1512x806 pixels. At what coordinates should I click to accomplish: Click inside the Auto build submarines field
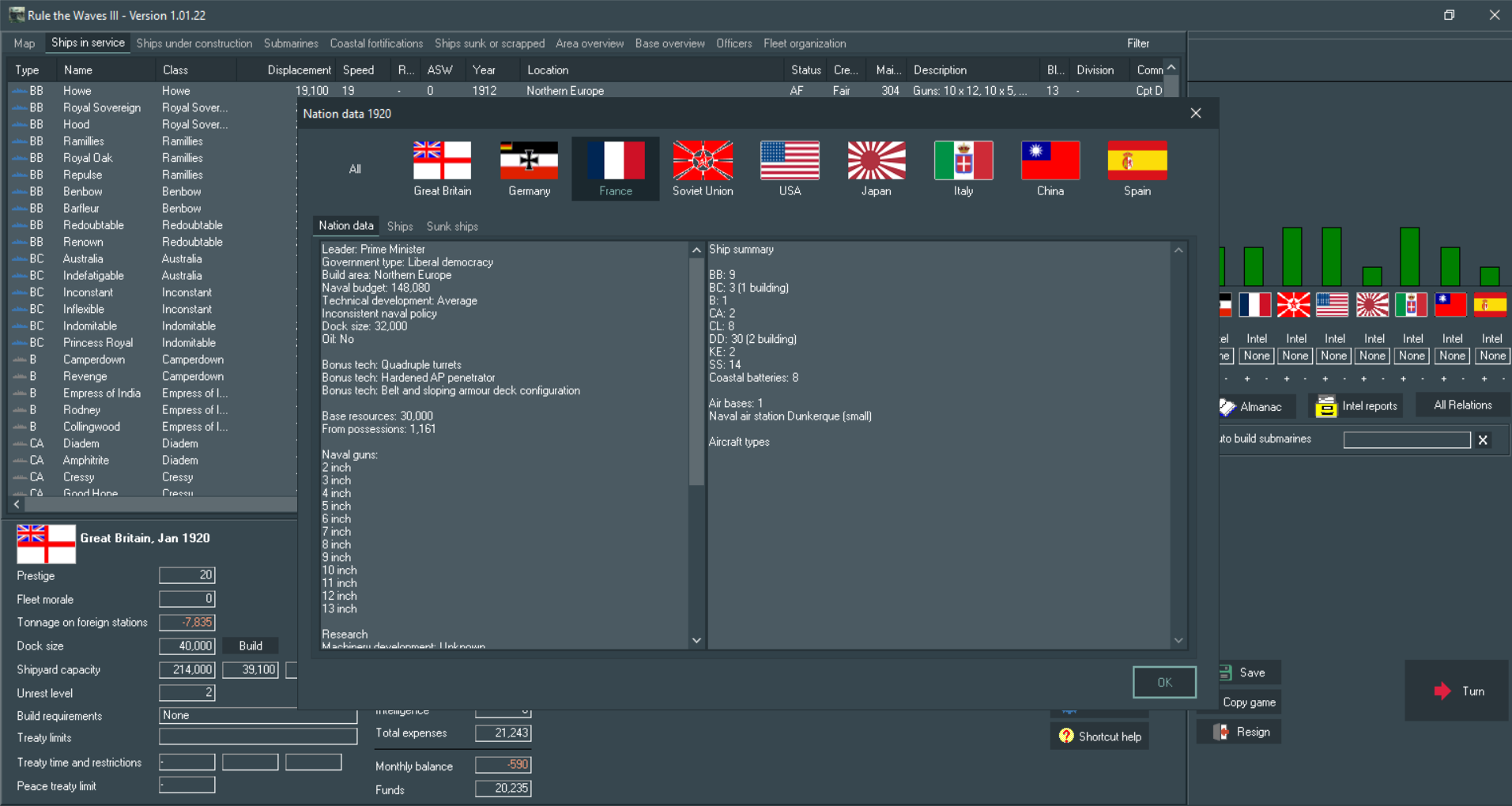1406,439
